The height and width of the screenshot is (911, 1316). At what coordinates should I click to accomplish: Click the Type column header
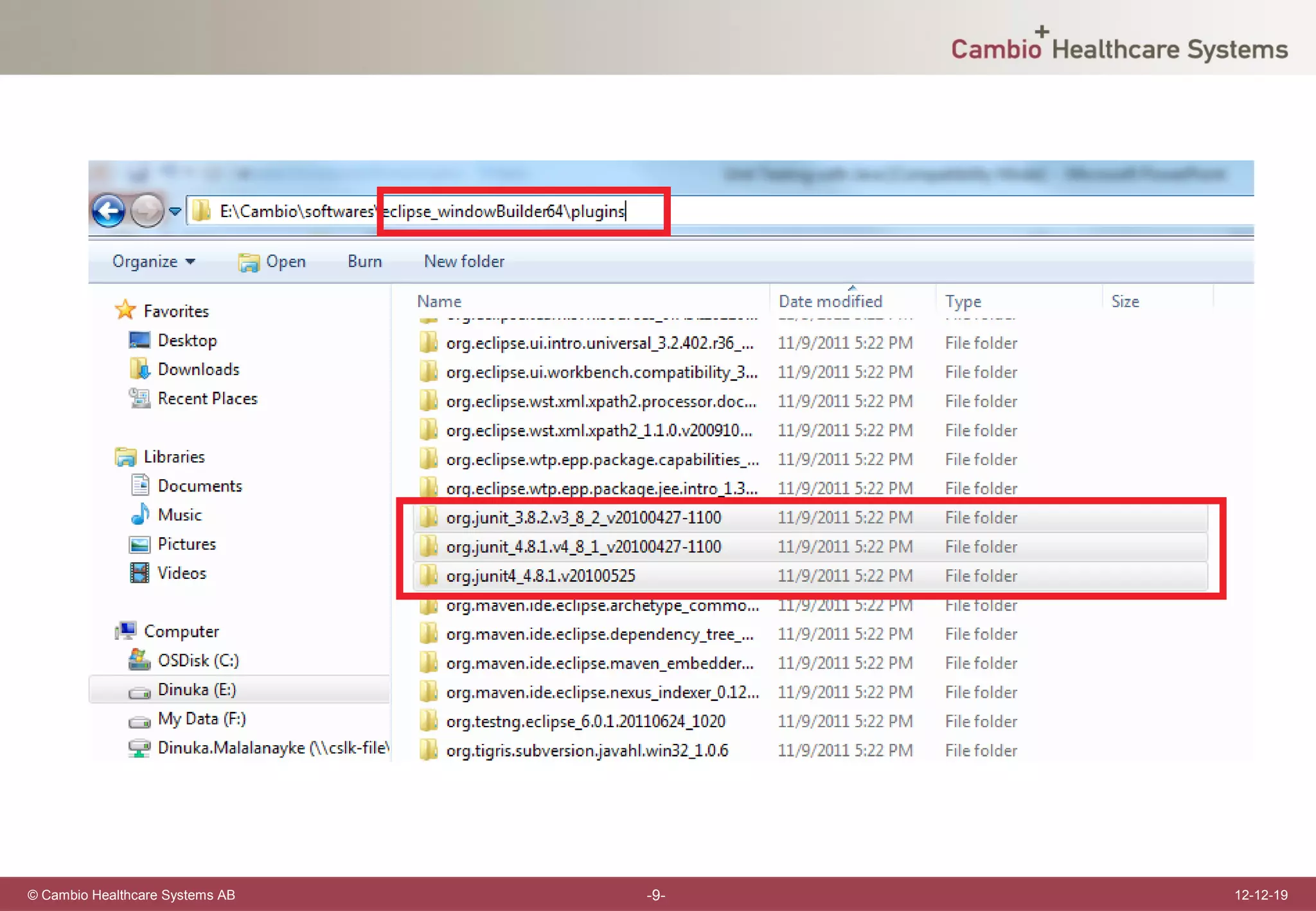click(x=963, y=301)
